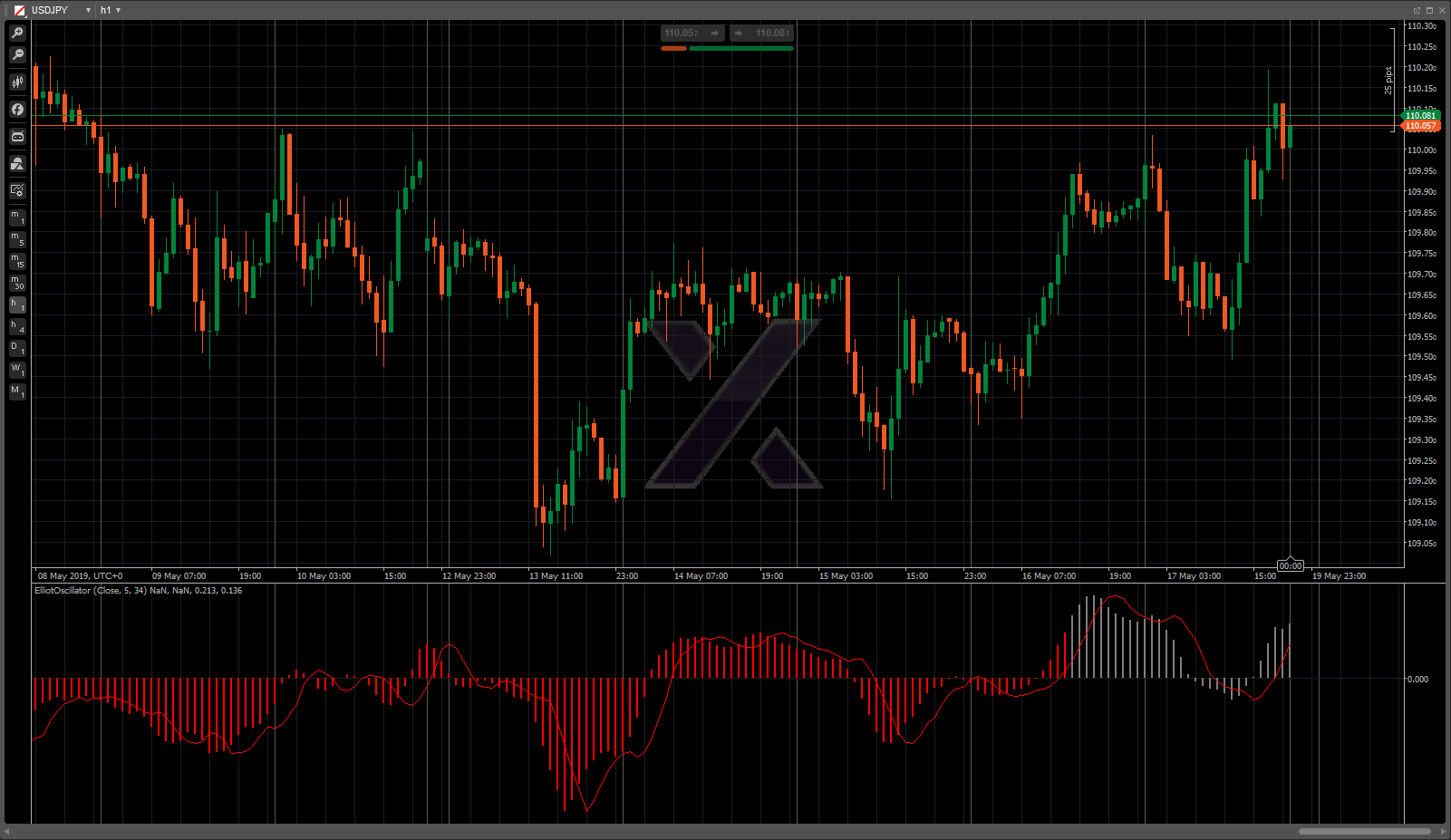Viewport: 1451px width, 840px height.
Task: Open the cBot robot icon
Action: [x=17, y=137]
